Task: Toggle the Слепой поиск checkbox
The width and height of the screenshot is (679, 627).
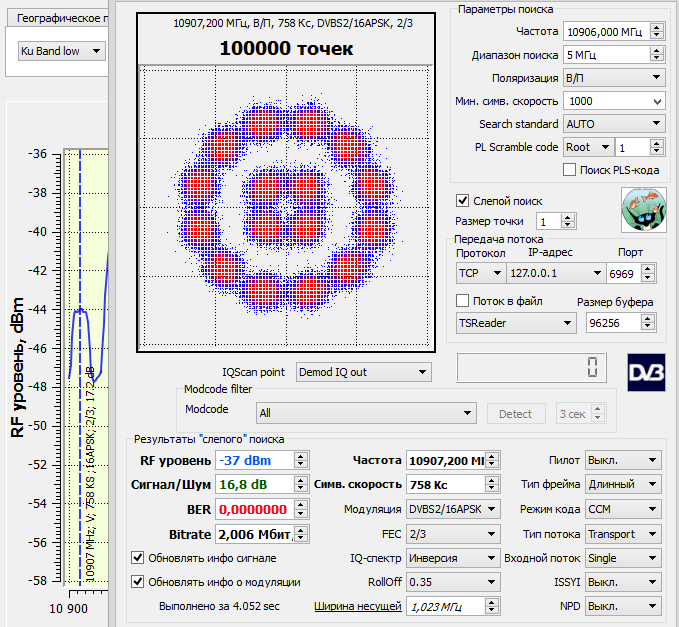Action: pyautogui.click(x=462, y=200)
